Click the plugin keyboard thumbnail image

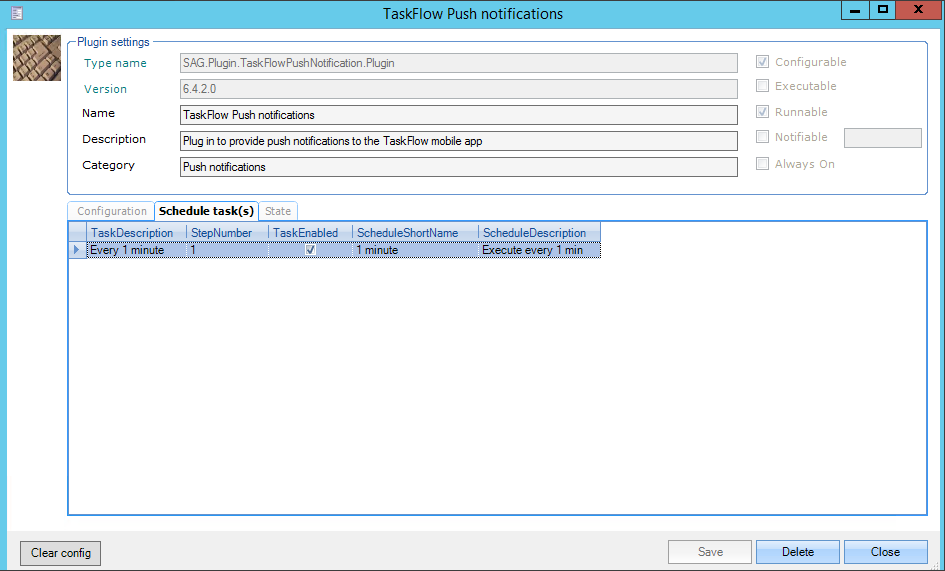point(37,58)
